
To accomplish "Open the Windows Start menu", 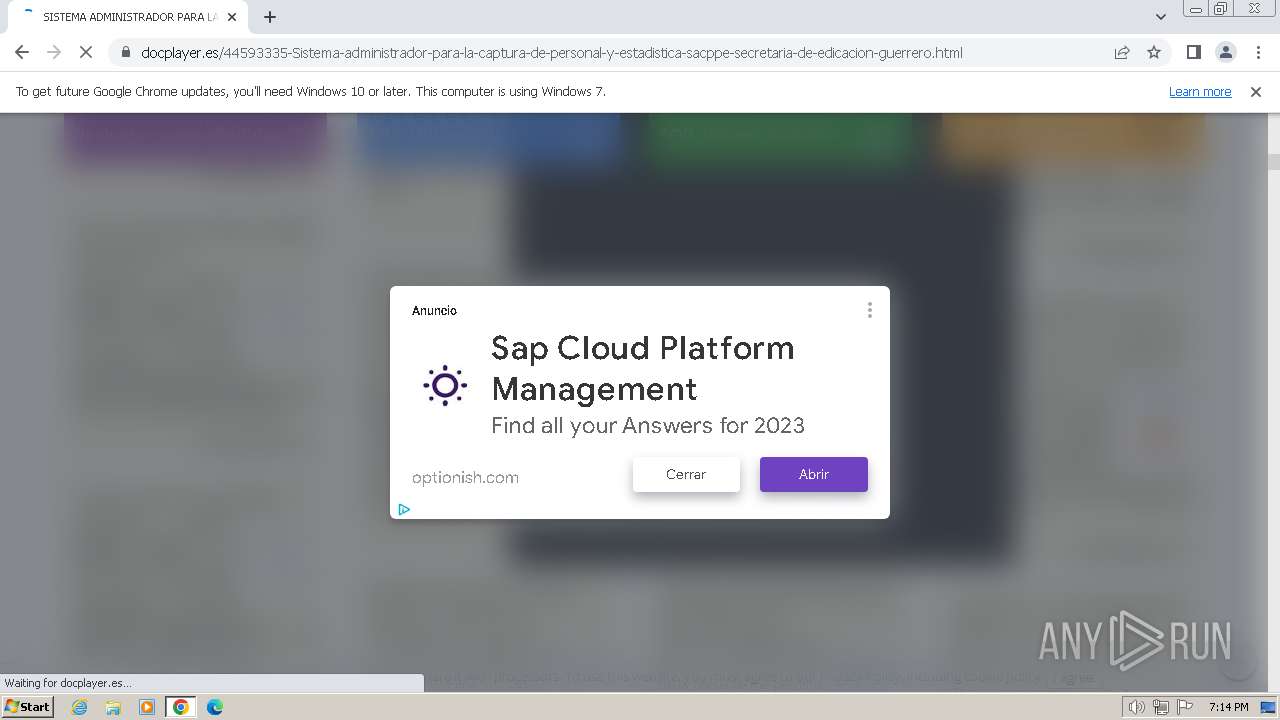I will pos(27,706).
